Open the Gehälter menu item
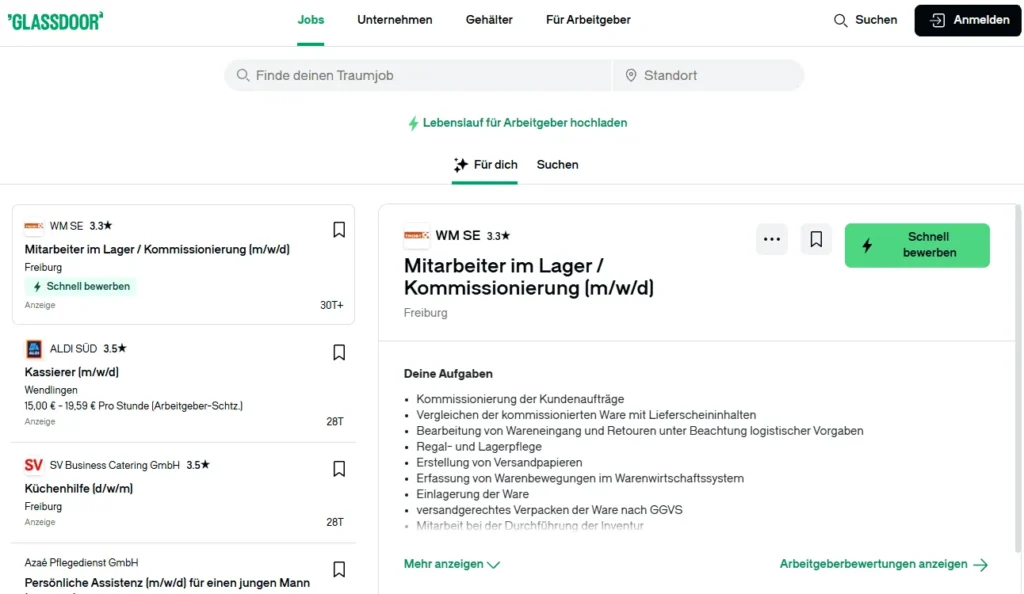This screenshot has width=1024, height=594. pos(489,19)
